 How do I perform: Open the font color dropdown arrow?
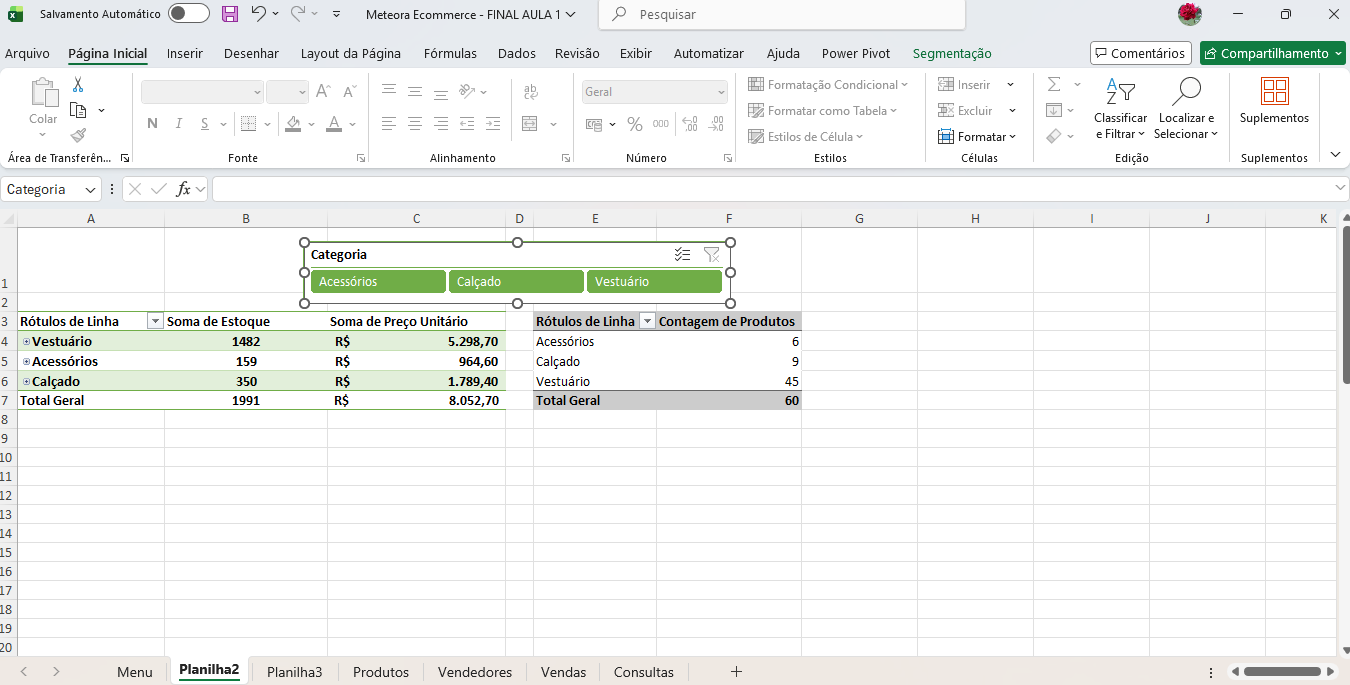353,124
